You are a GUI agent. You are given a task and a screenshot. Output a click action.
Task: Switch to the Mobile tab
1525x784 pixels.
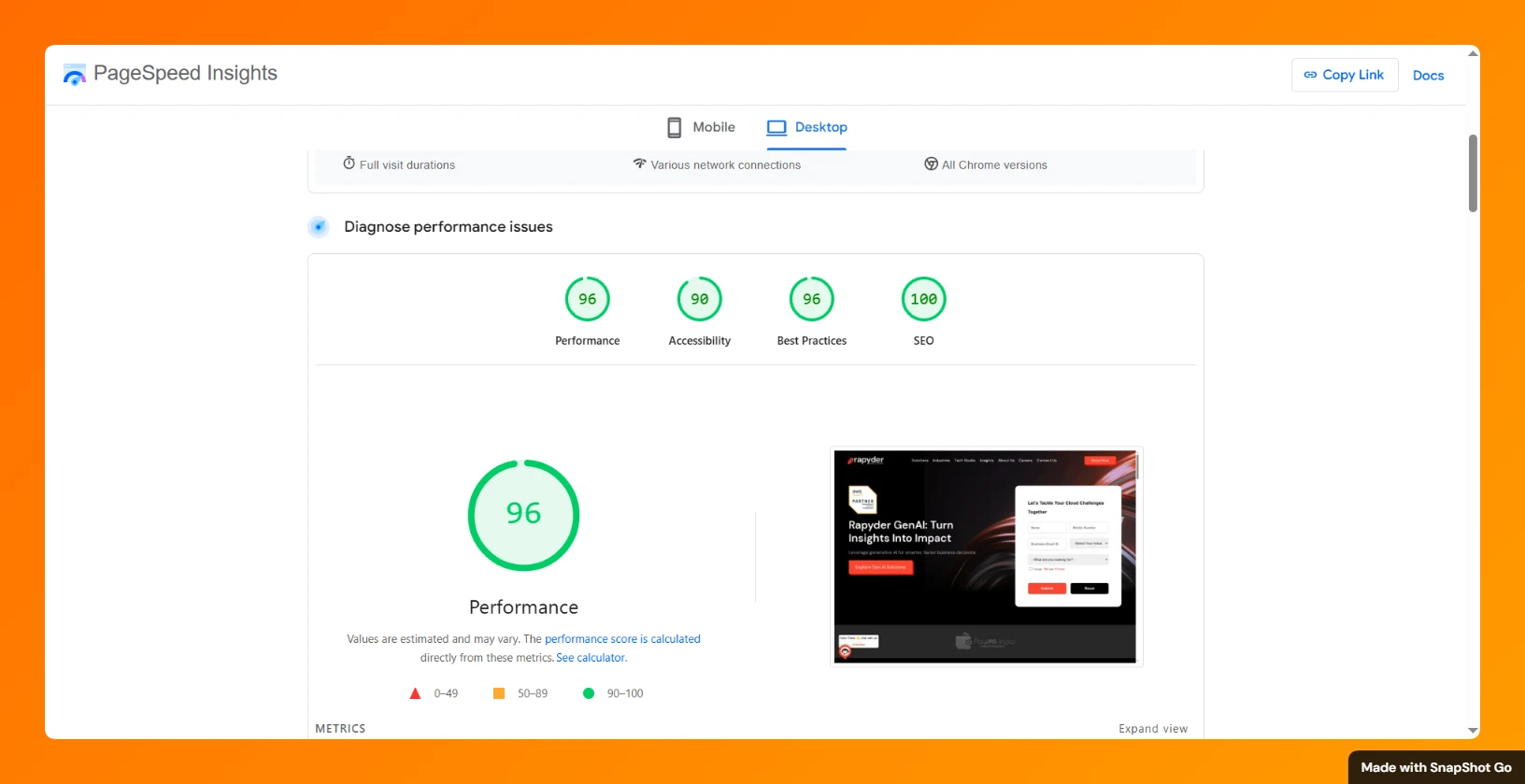click(700, 127)
